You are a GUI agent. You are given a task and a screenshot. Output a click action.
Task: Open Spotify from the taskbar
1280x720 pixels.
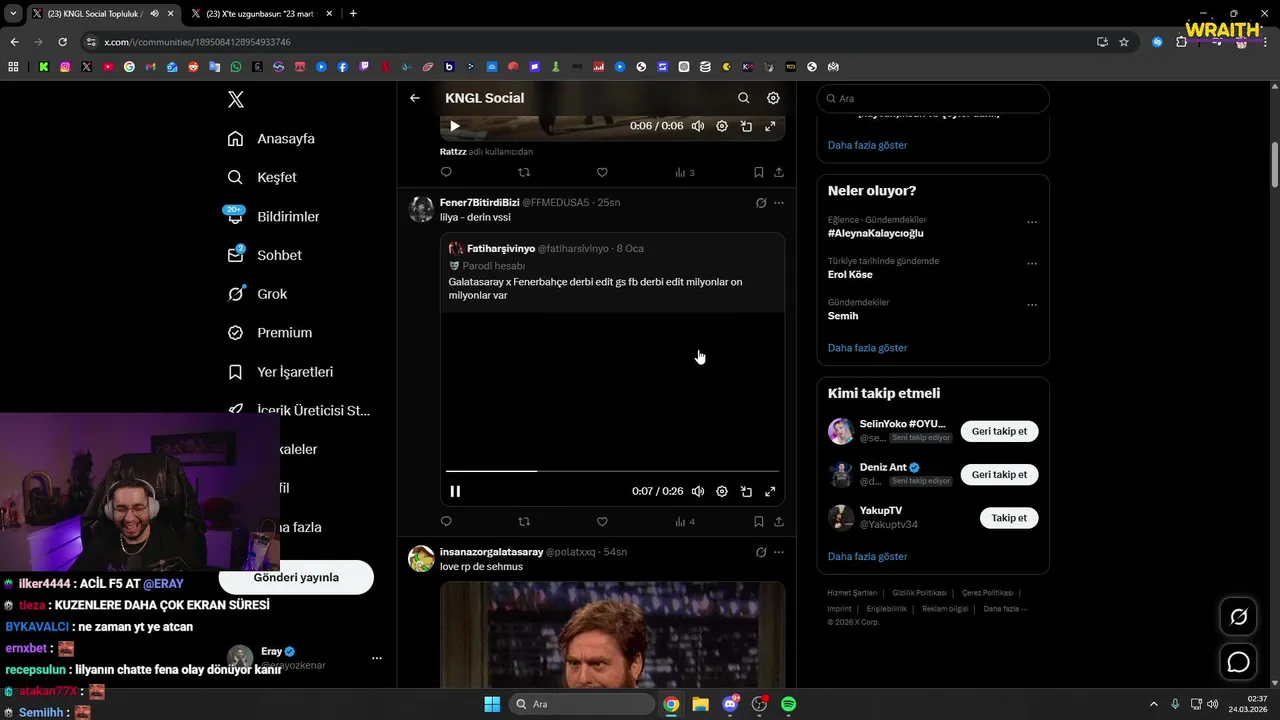[x=788, y=704]
